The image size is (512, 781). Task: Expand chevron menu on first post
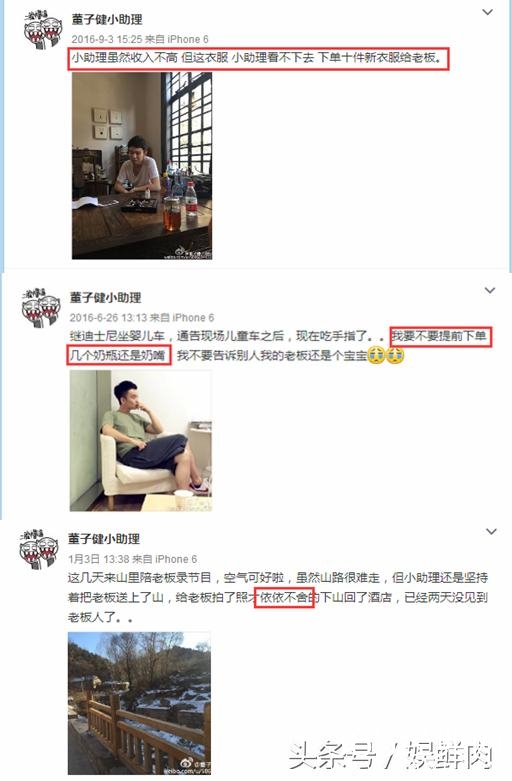point(488,12)
